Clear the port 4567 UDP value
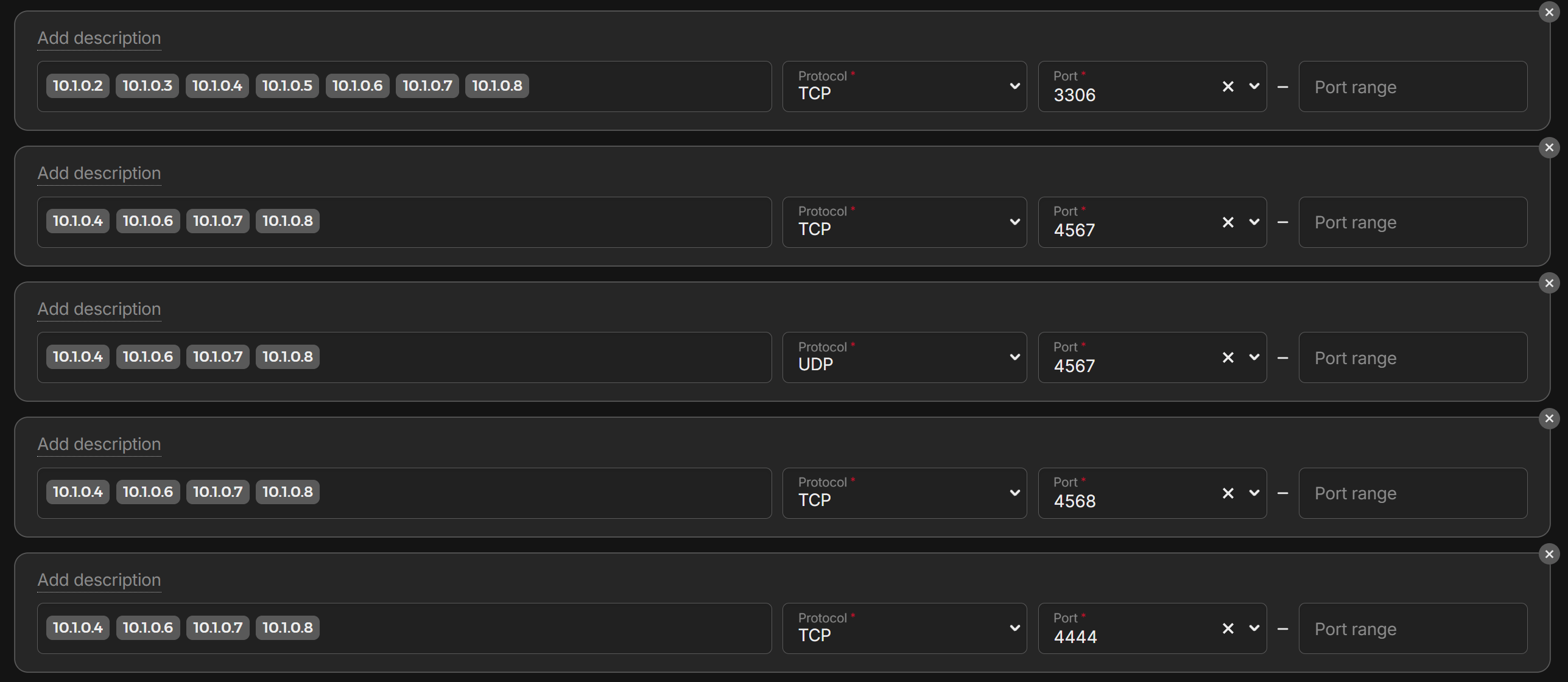 pyautogui.click(x=1228, y=357)
